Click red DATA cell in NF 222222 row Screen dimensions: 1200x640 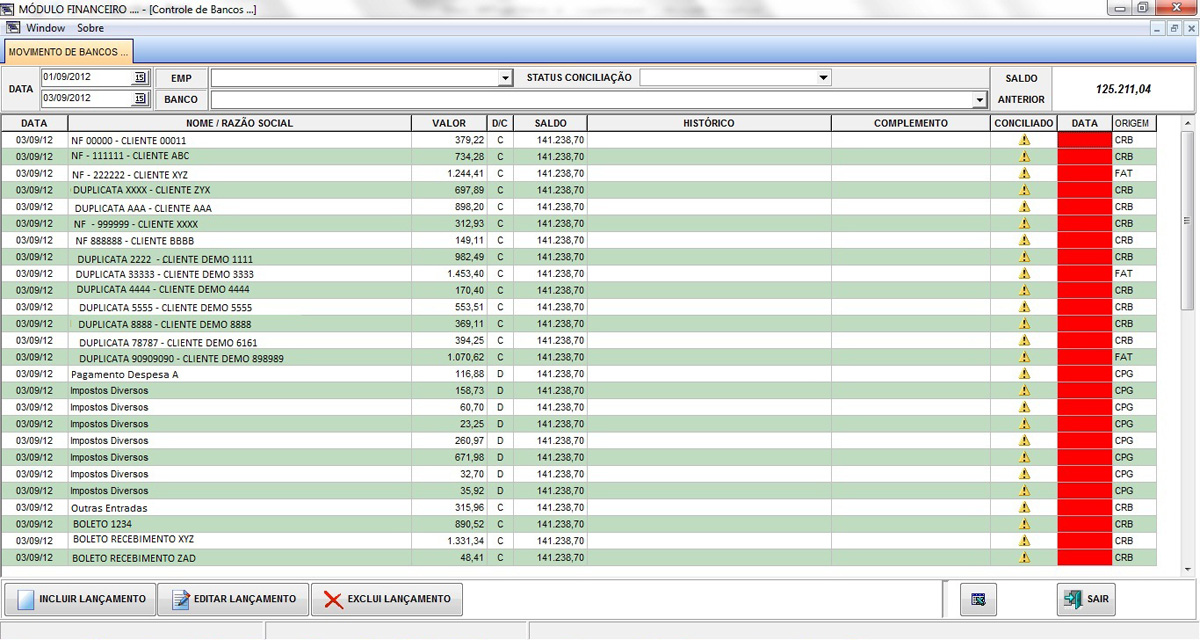pos(1084,173)
